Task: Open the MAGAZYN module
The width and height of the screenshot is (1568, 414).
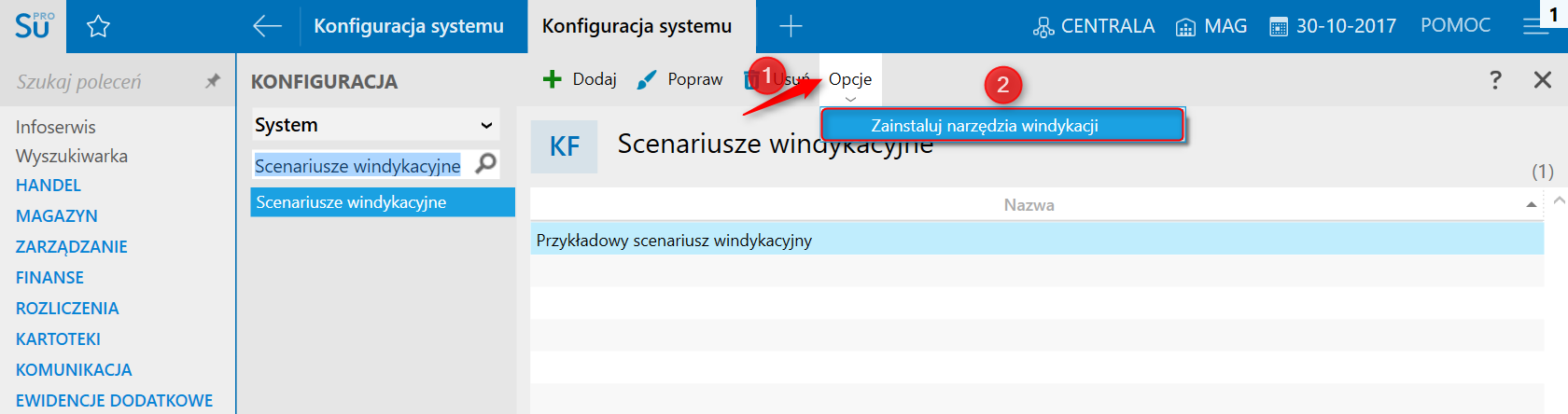Action: coord(57,216)
